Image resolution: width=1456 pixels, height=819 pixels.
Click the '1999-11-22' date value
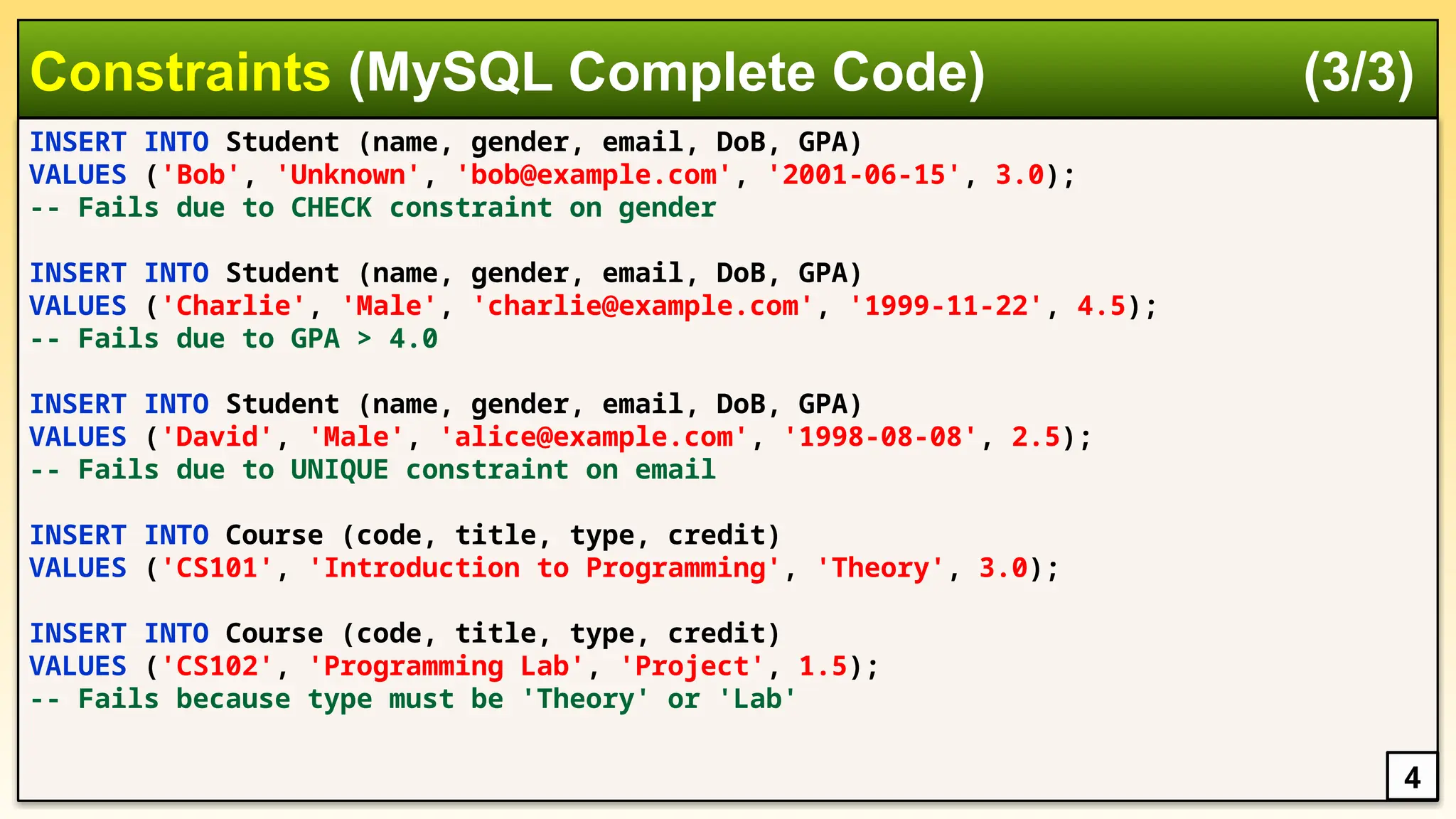946,306
